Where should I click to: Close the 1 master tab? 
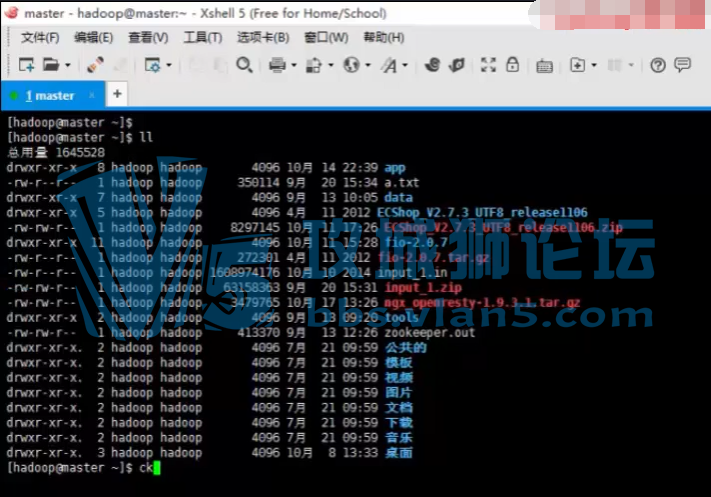coord(92,95)
